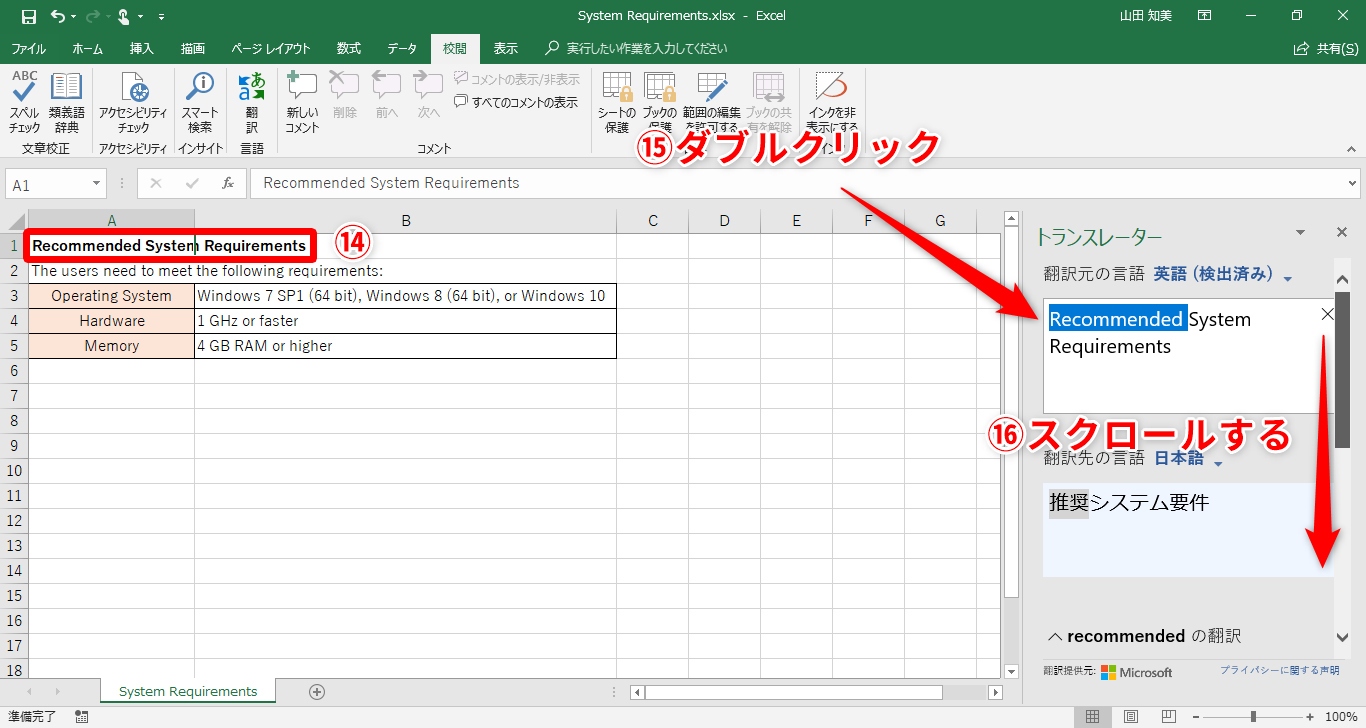Save the workbook with the floppy disk icon
Image resolution: width=1366 pixels, height=728 pixels.
(28, 16)
